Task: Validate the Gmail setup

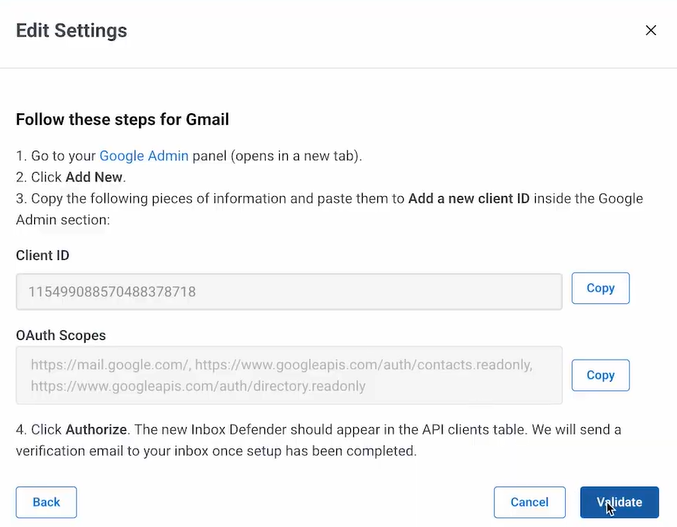Action: (x=619, y=502)
